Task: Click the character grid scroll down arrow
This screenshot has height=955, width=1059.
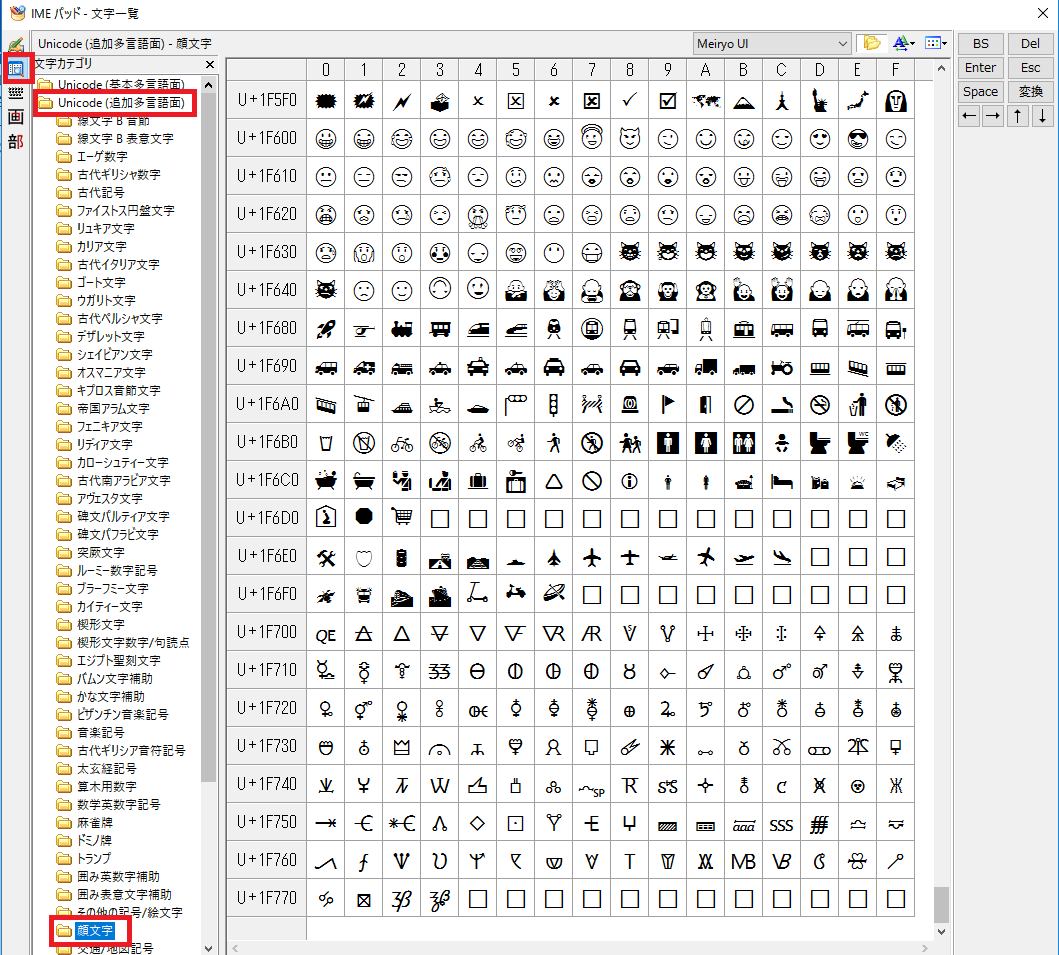Action: point(941,931)
